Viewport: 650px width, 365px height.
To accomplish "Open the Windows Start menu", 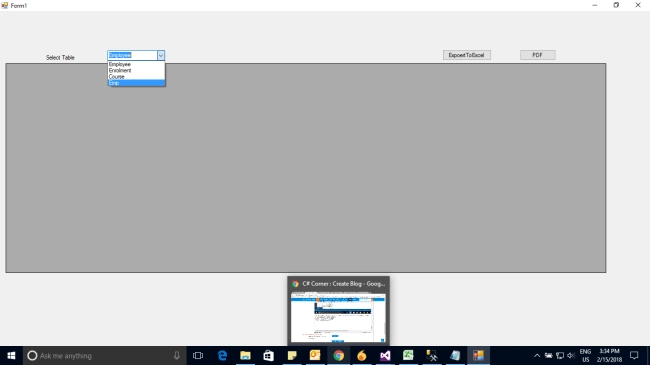I will (11, 355).
